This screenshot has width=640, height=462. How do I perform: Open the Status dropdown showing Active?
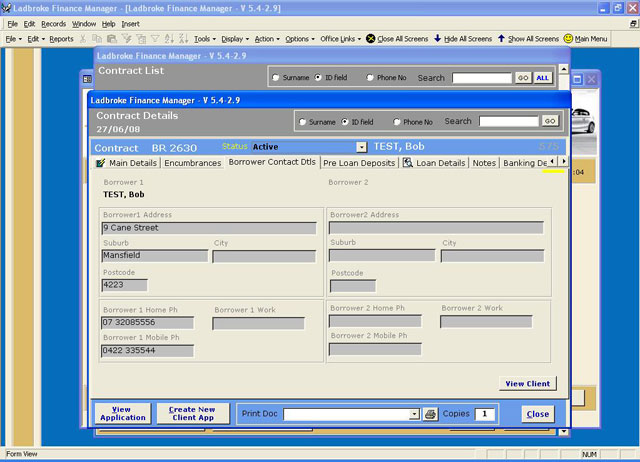click(x=361, y=147)
